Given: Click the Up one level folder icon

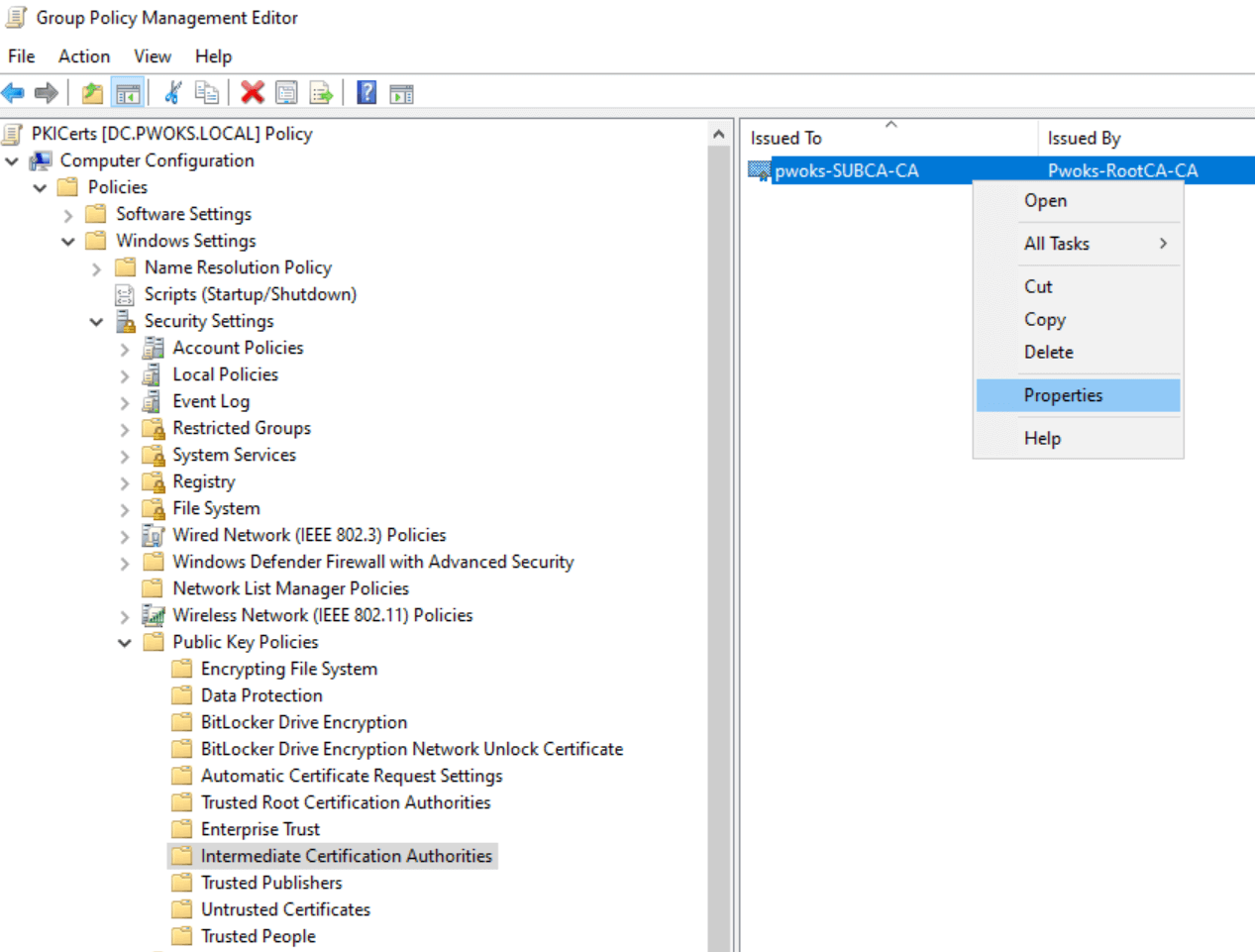Looking at the screenshot, I should [92, 93].
